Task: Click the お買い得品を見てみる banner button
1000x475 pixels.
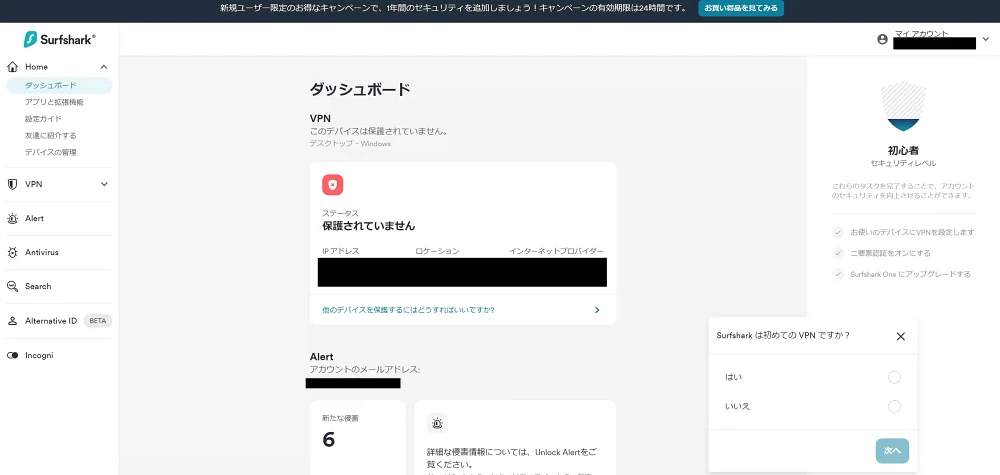Action: (741, 8)
